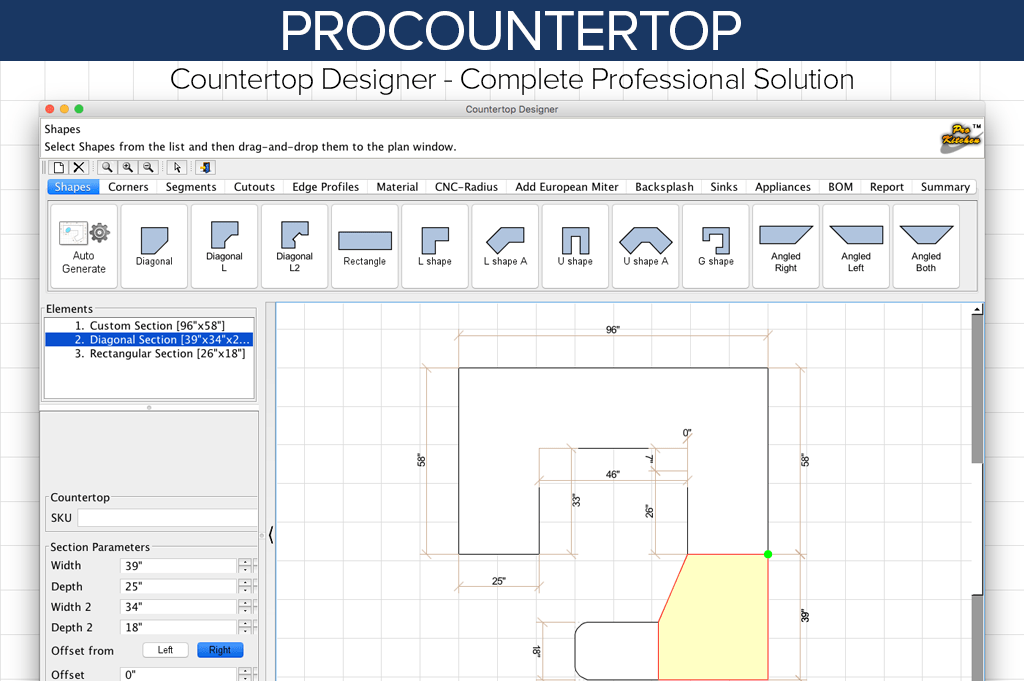Screen dimensions: 1024x681
Task: Decrease Depth 2 with its stepper
Action: tap(243, 631)
